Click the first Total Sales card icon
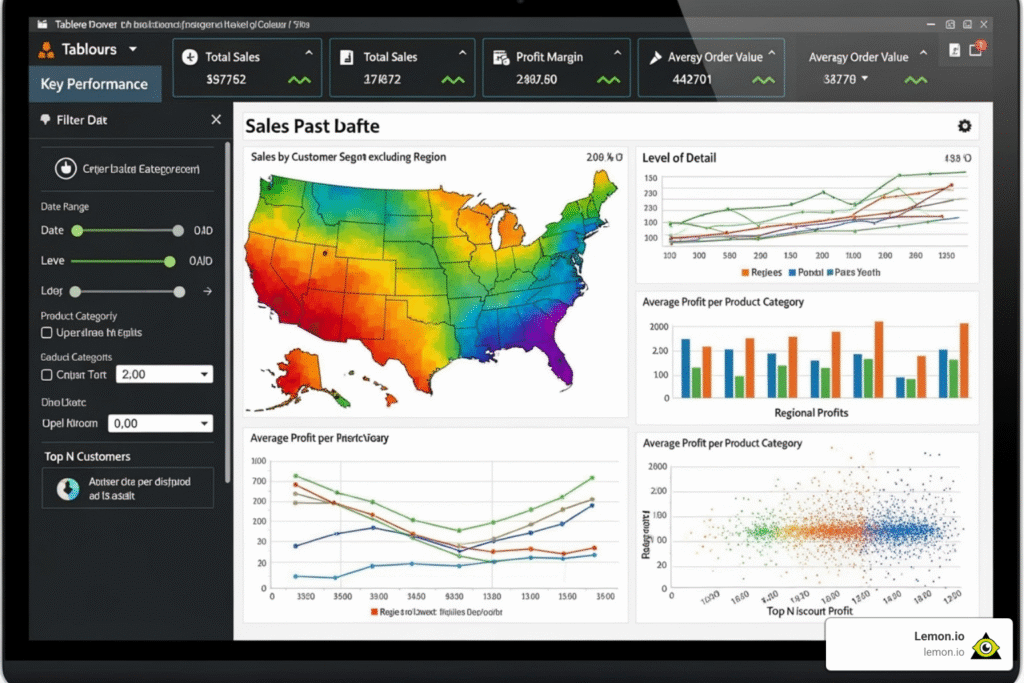1024x683 pixels. 190,58
